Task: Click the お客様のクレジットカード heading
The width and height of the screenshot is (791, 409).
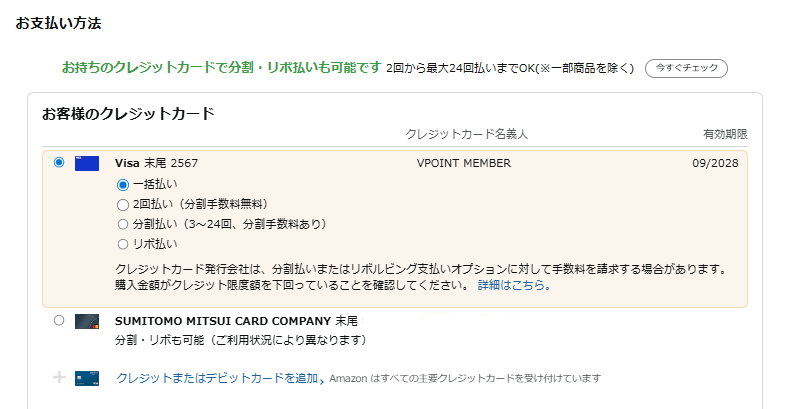Action: pyautogui.click(x=128, y=113)
